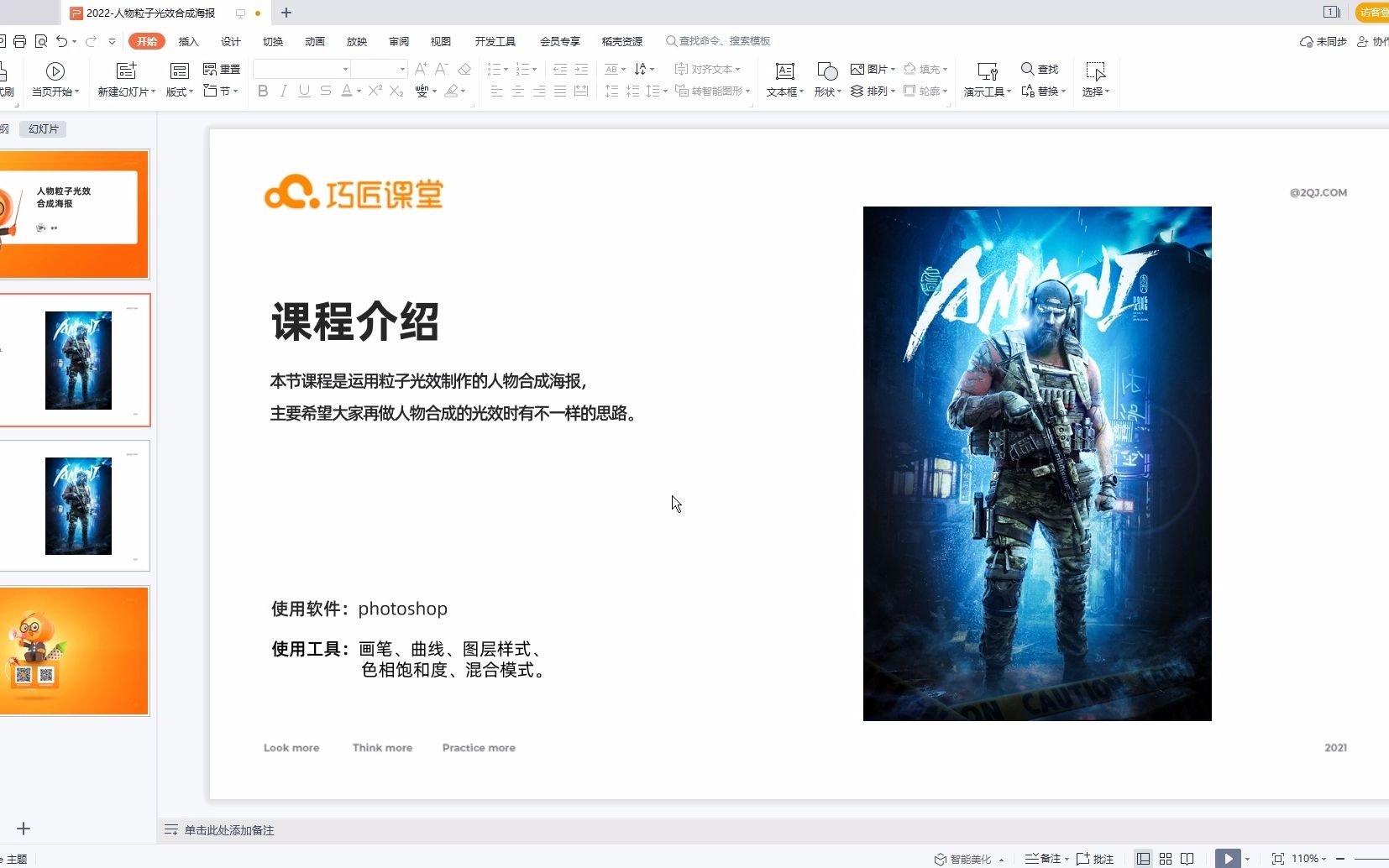Screen dimensions: 1389x868
Task: Increase paragraph indent level
Action: click(581, 69)
